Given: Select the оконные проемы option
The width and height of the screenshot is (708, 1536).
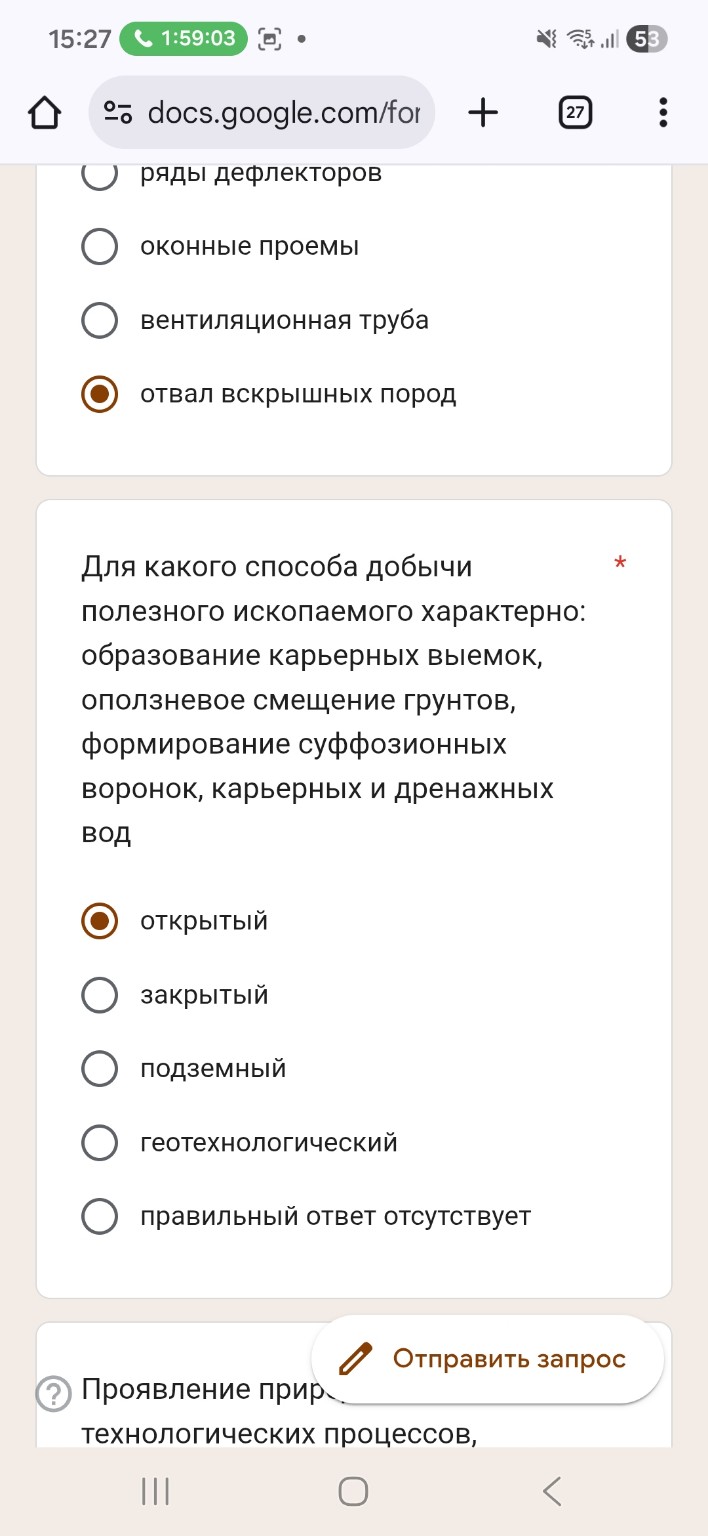Looking at the screenshot, I should tap(99, 246).
